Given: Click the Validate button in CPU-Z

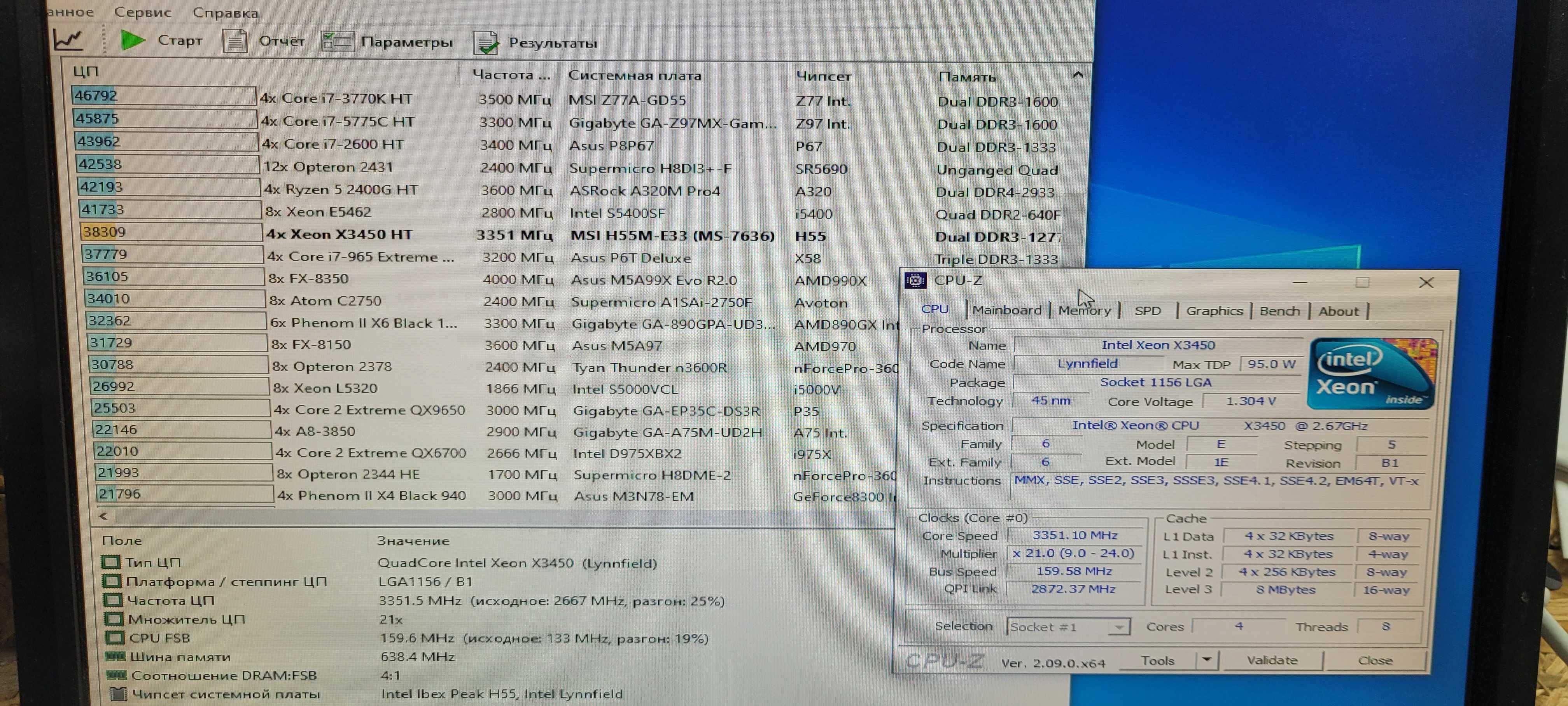Looking at the screenshot, I should click(x=1272, y=661).
